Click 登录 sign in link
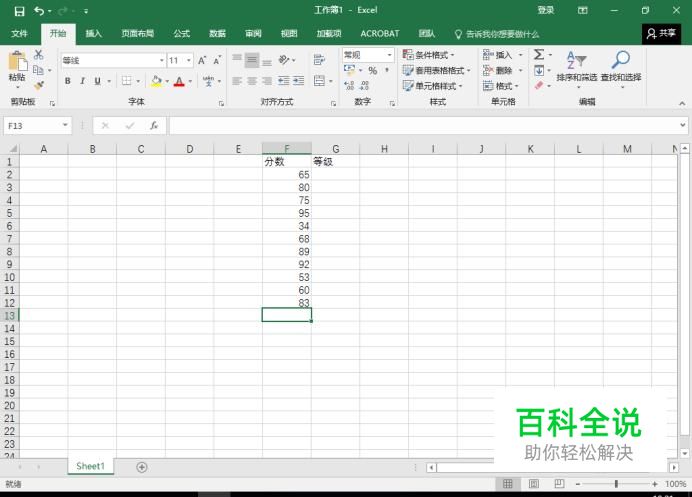Screen dimensions: 692x497 coord(545,10)
